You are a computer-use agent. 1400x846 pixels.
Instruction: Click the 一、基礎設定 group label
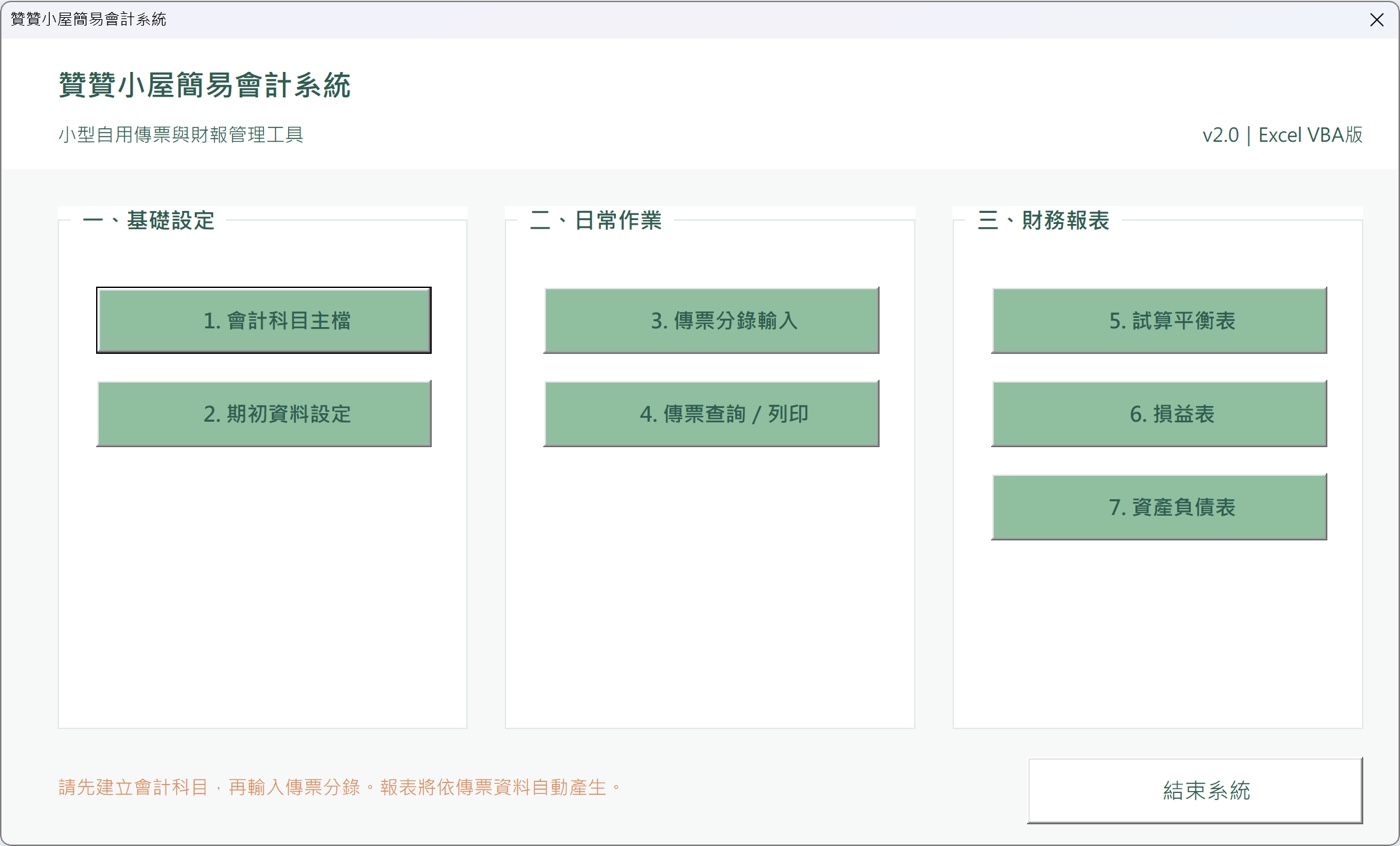click(149, 220)
